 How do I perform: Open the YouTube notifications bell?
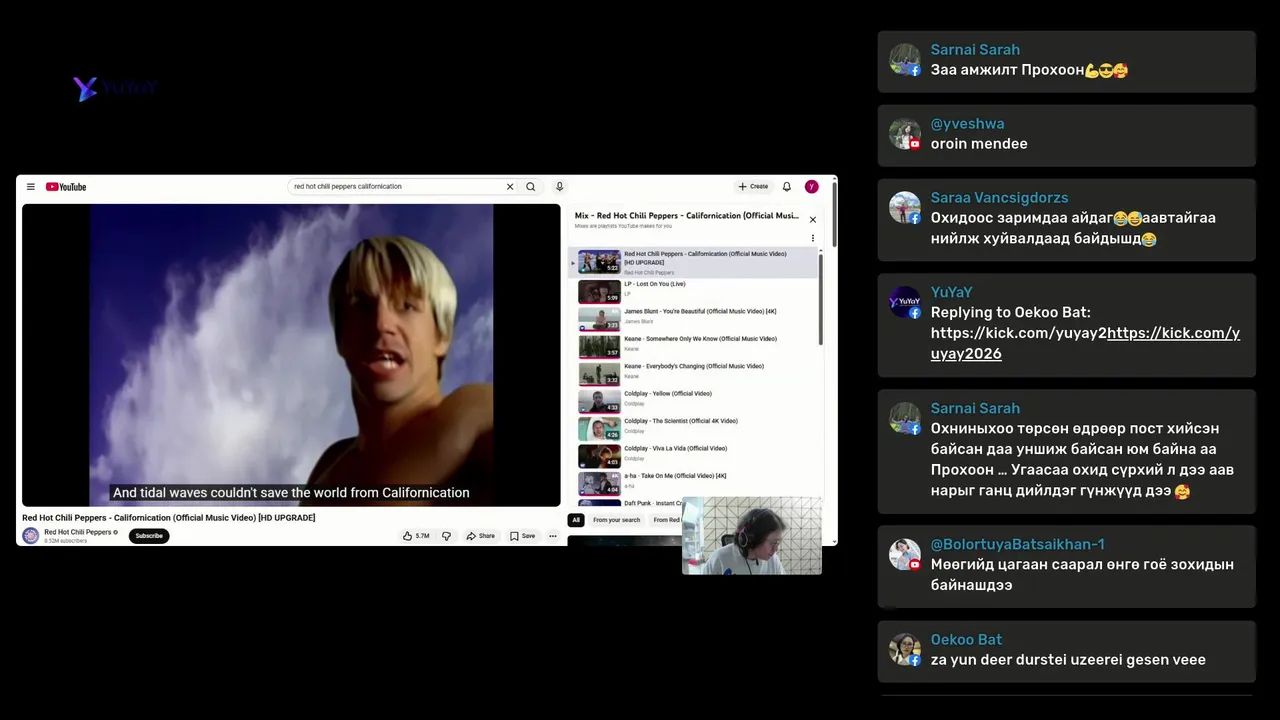click(787, 187)
